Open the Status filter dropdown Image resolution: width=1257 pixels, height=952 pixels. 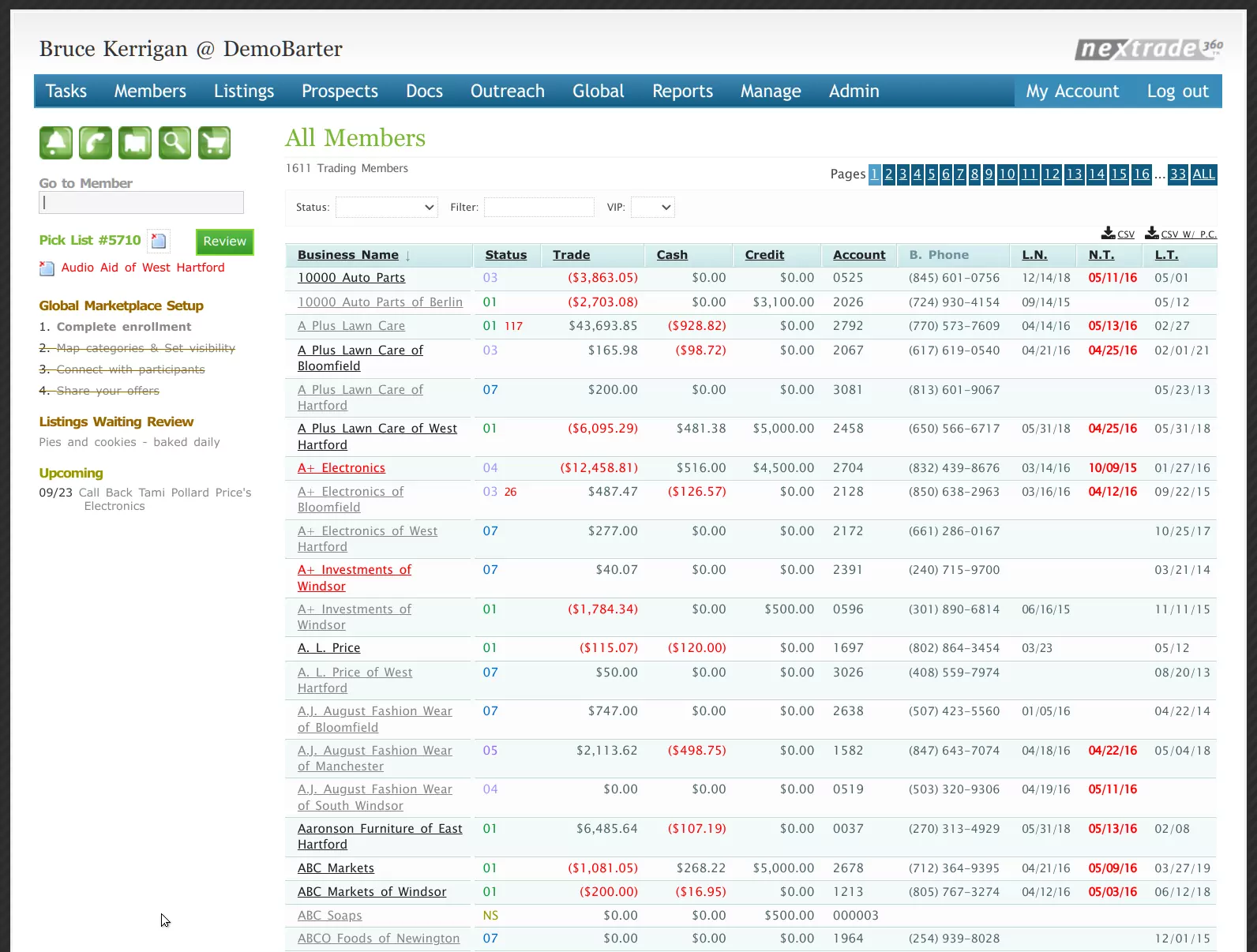[387, 208]
